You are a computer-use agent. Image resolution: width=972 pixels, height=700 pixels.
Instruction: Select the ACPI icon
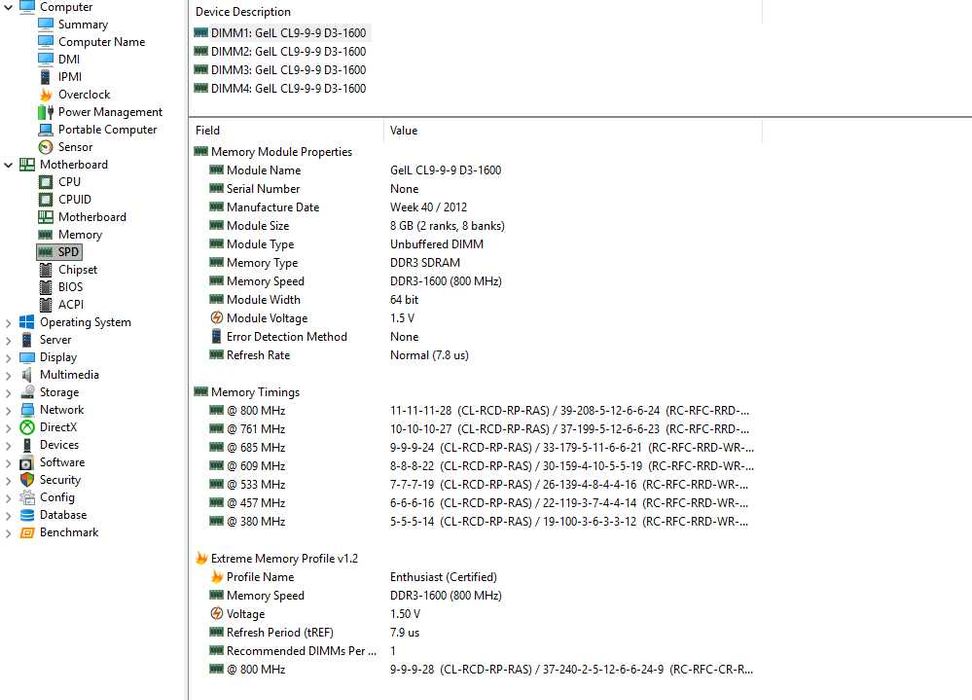click(45, 304)
